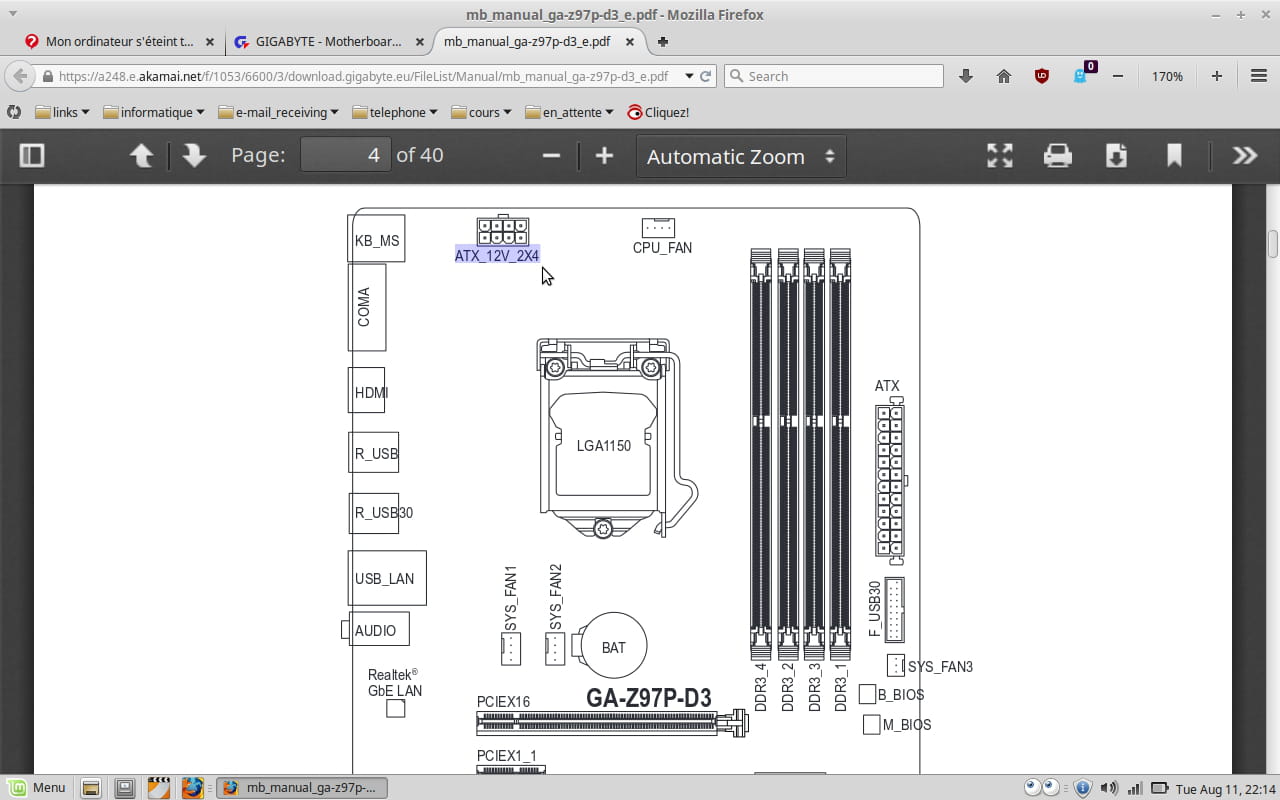Go to previous PDF page
The width and height of the screenshot is (1280, 800).
point(142,155)
